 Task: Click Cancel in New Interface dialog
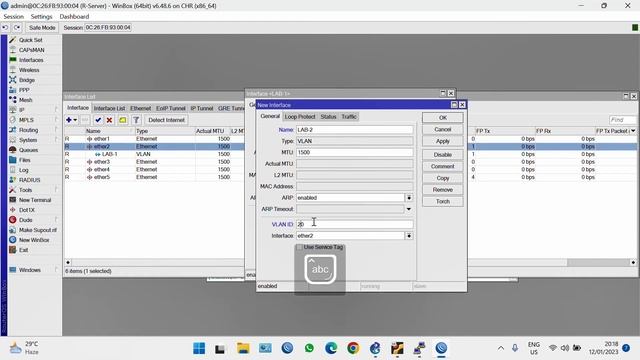(x=443, y=129)
